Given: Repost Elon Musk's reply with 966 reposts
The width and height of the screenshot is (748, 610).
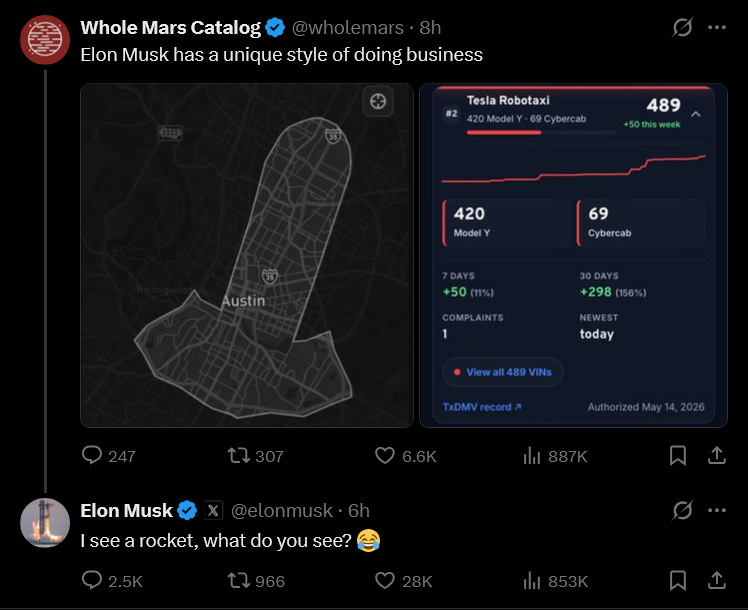Looking at the screenshot, I should point(256,581).
